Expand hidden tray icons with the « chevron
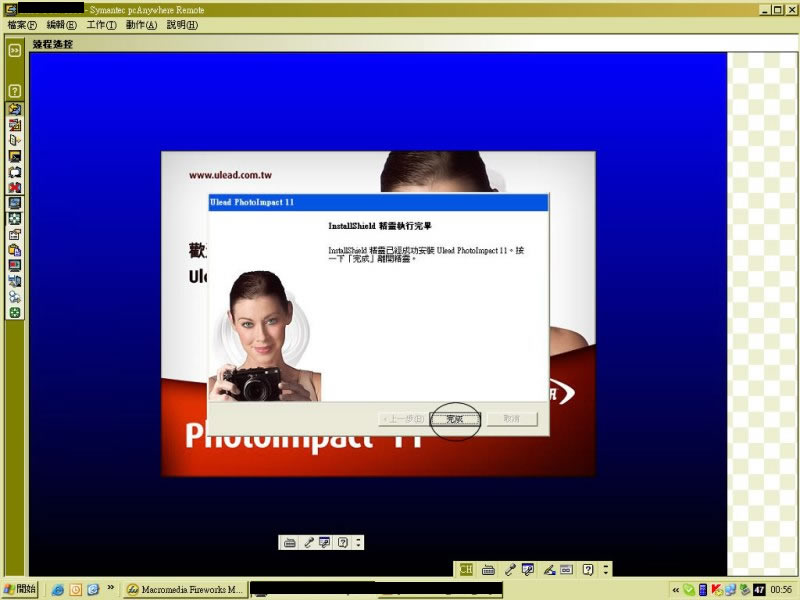 click(x=676, y=590)
